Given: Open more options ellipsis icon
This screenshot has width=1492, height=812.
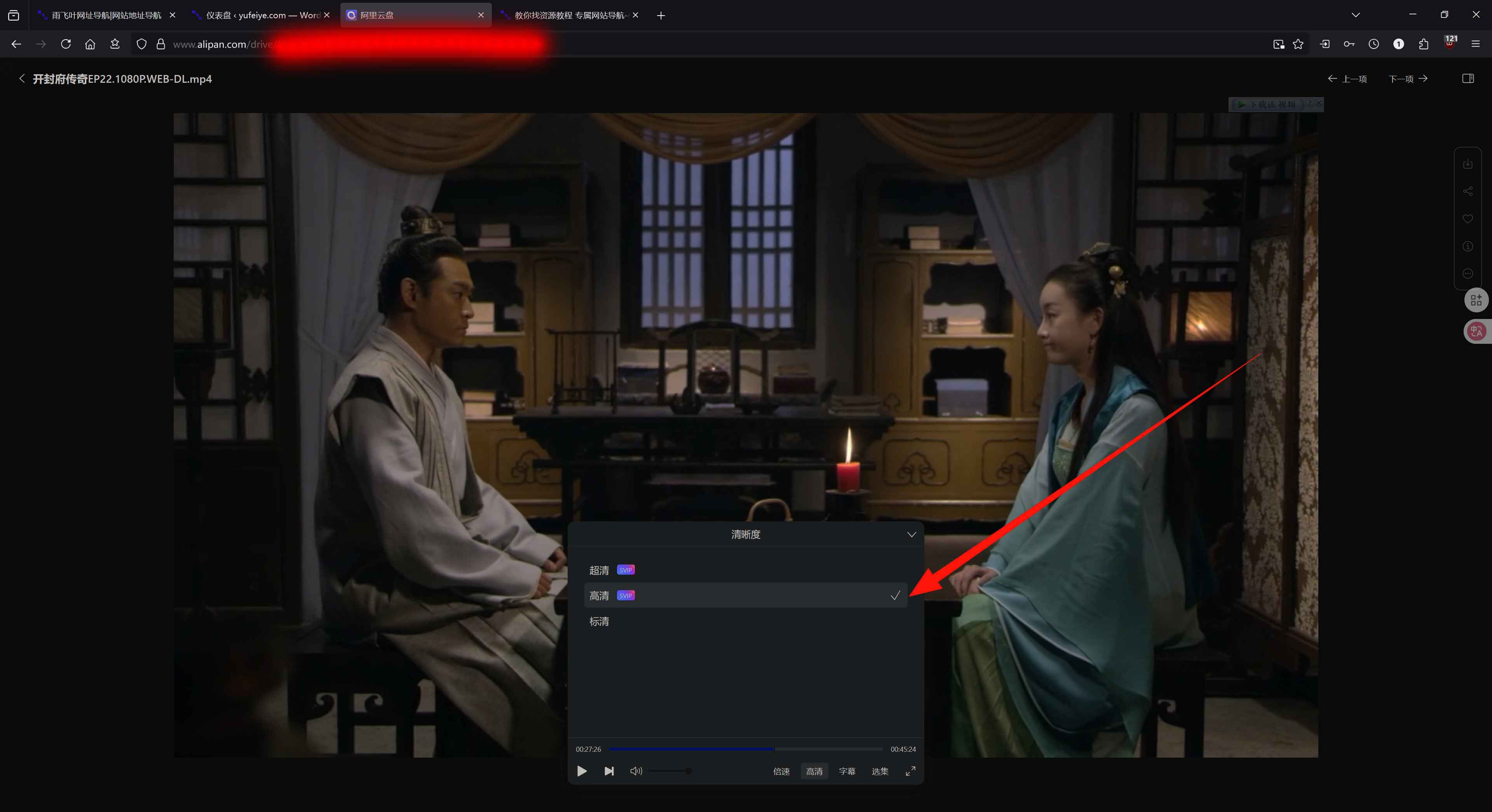Looking at the screenshot, I should click(1468, 274).
